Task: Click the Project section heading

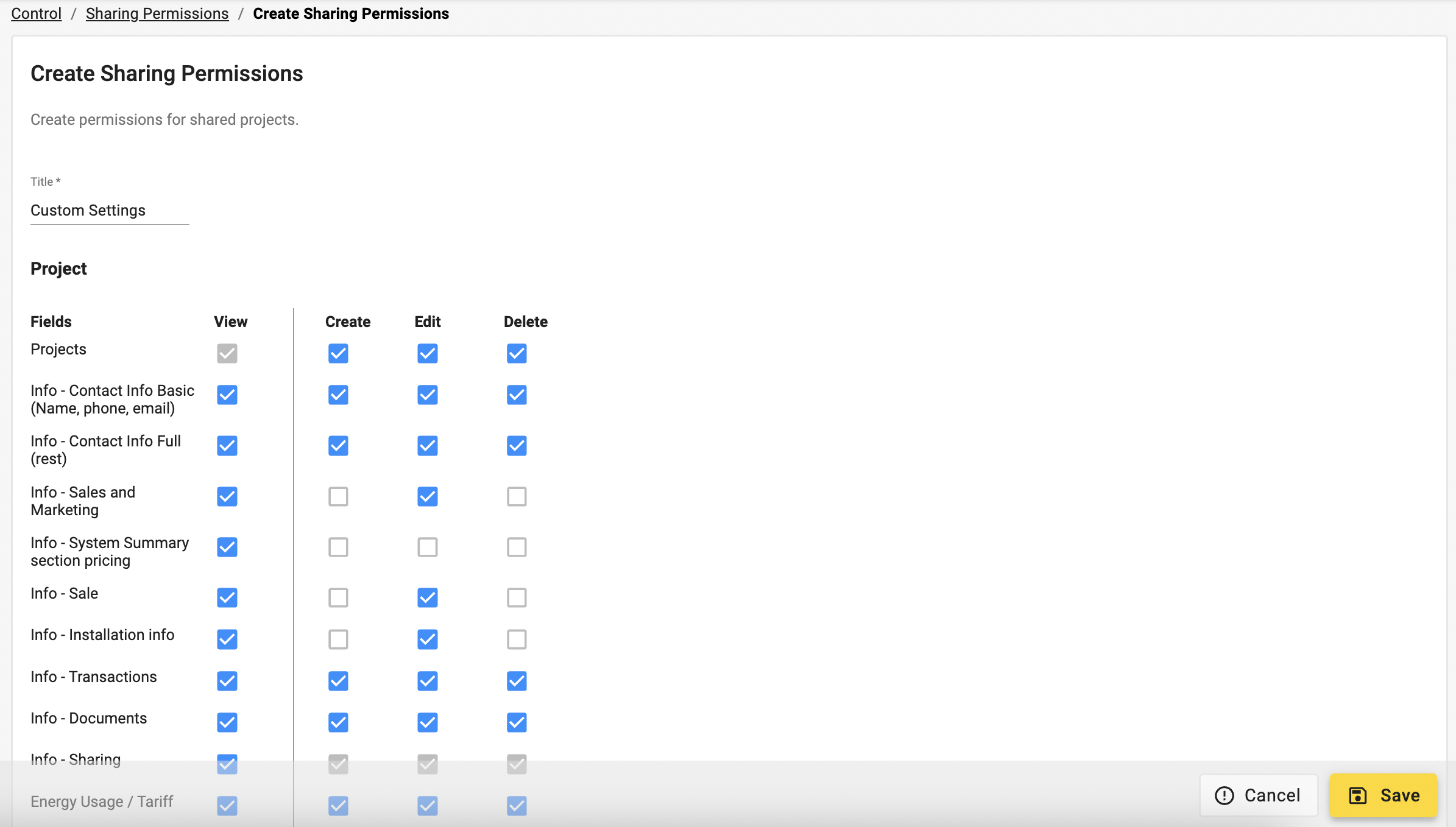Action: (x=58, y=269)
